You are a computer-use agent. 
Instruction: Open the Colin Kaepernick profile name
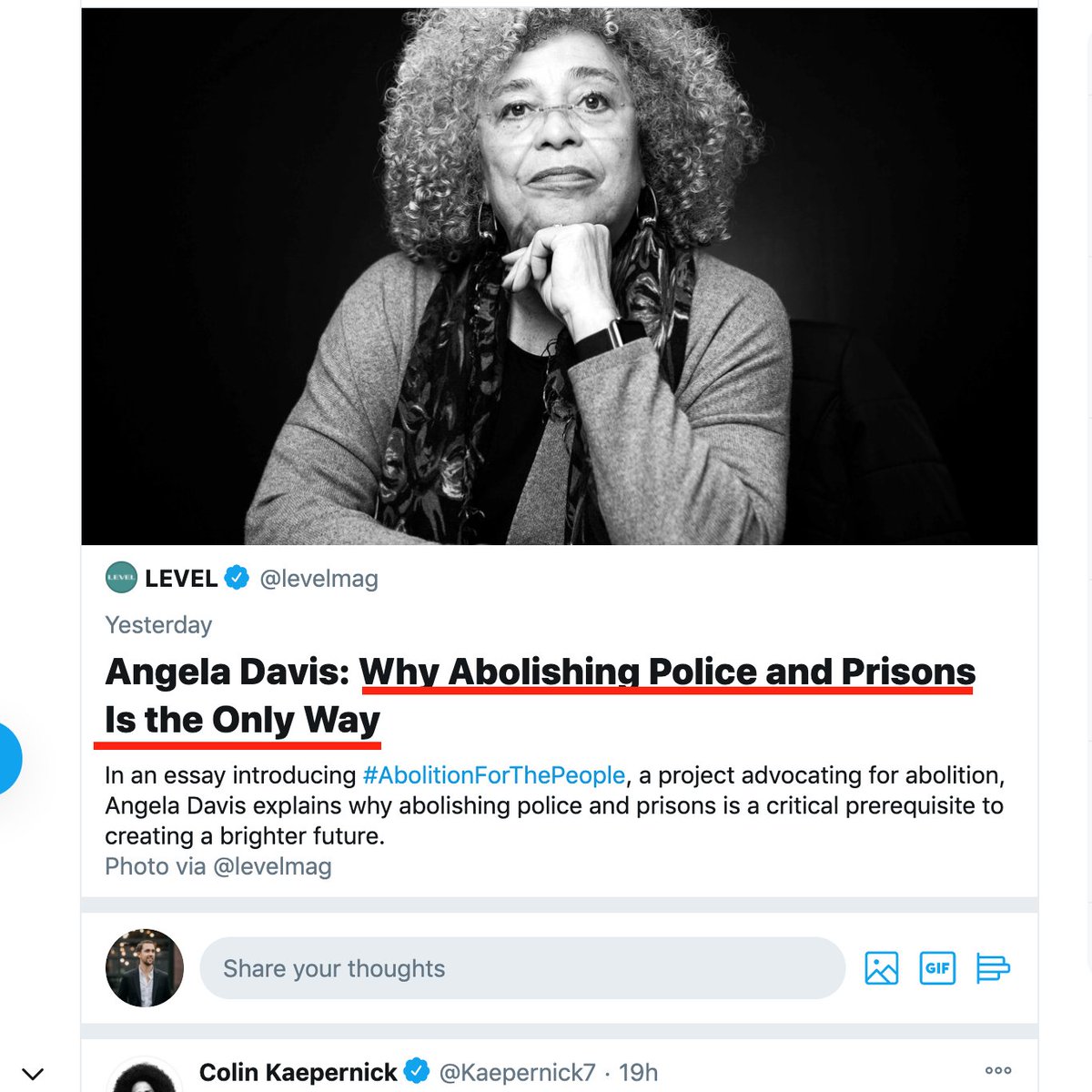[x=298, y=1072]
